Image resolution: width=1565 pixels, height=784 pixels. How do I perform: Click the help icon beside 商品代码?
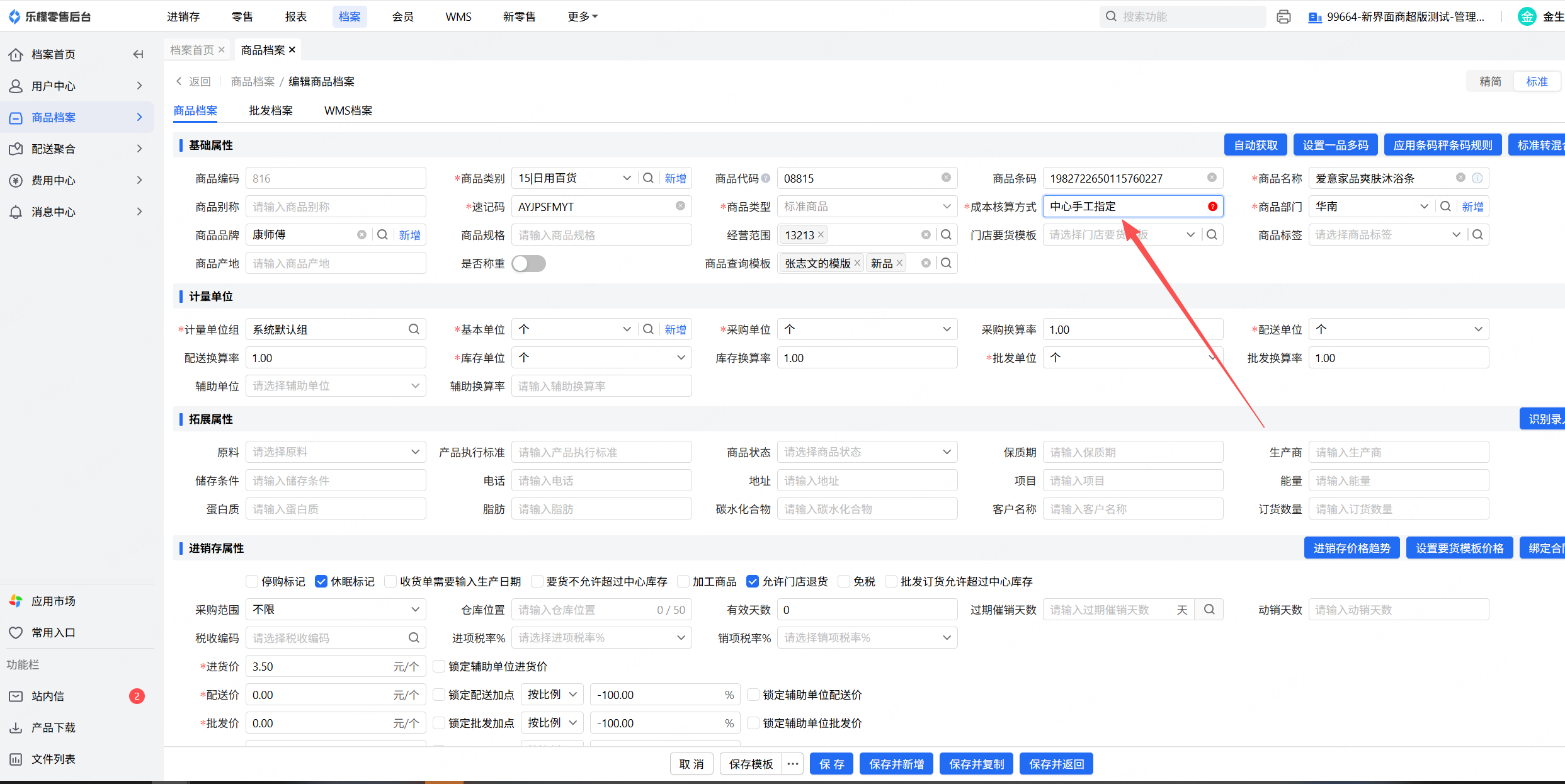click(x=766, y=178)
